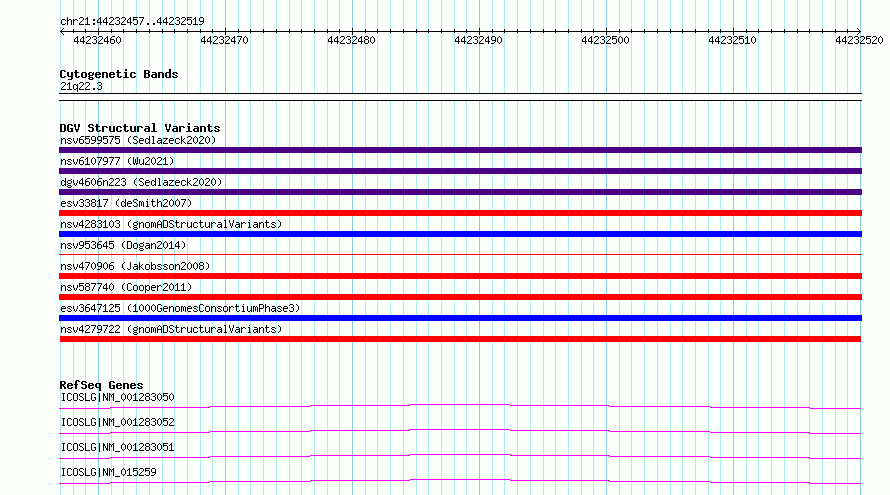The width and height of the screenshot is (890, 495).
Task: Open variant esv3647125 (1000GenomesConsortiumPhase3) label
Action: click(x=180, y=308)
